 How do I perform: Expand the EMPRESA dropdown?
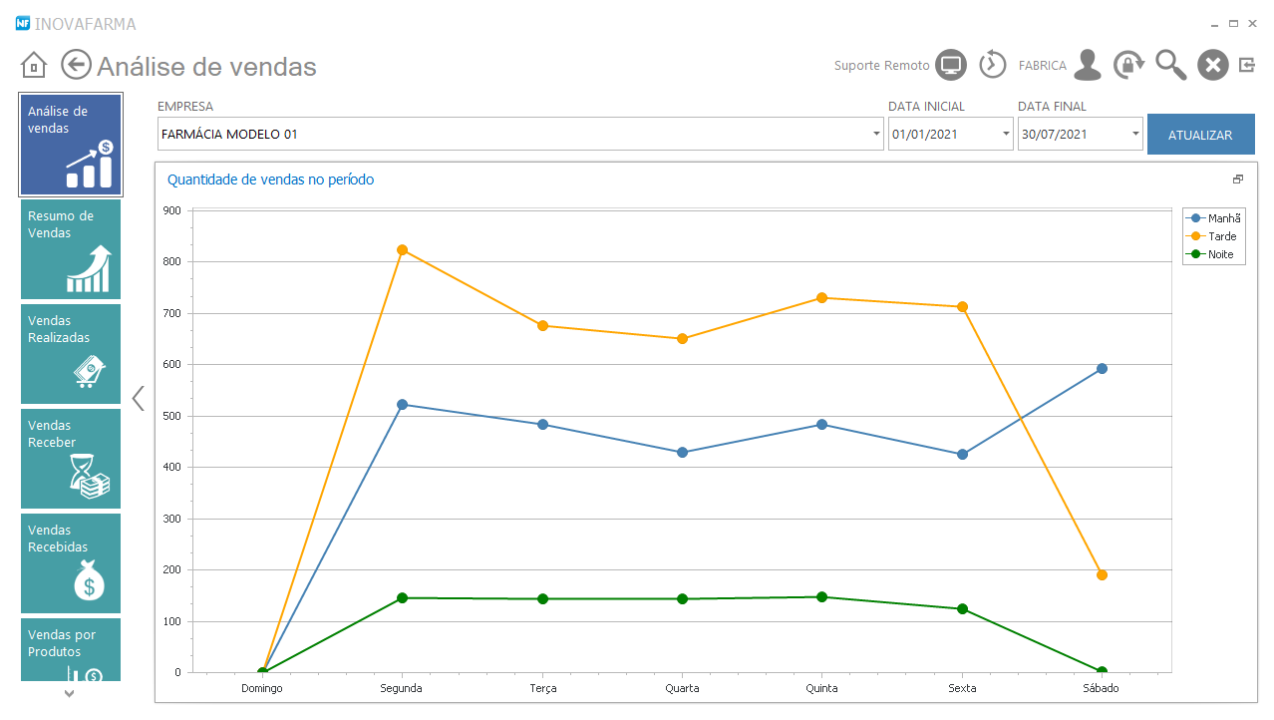coord(876,134)
